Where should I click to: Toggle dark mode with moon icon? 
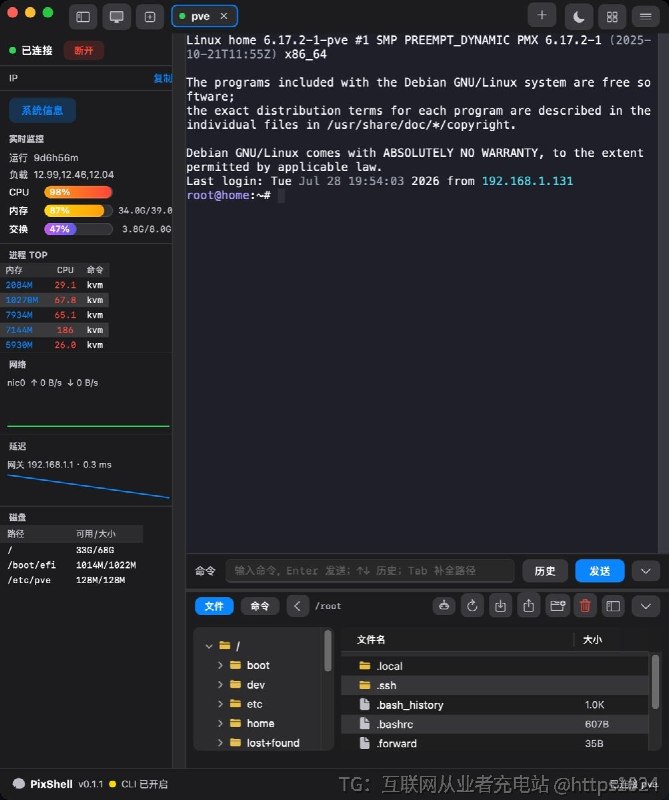[x=579, y=17]
